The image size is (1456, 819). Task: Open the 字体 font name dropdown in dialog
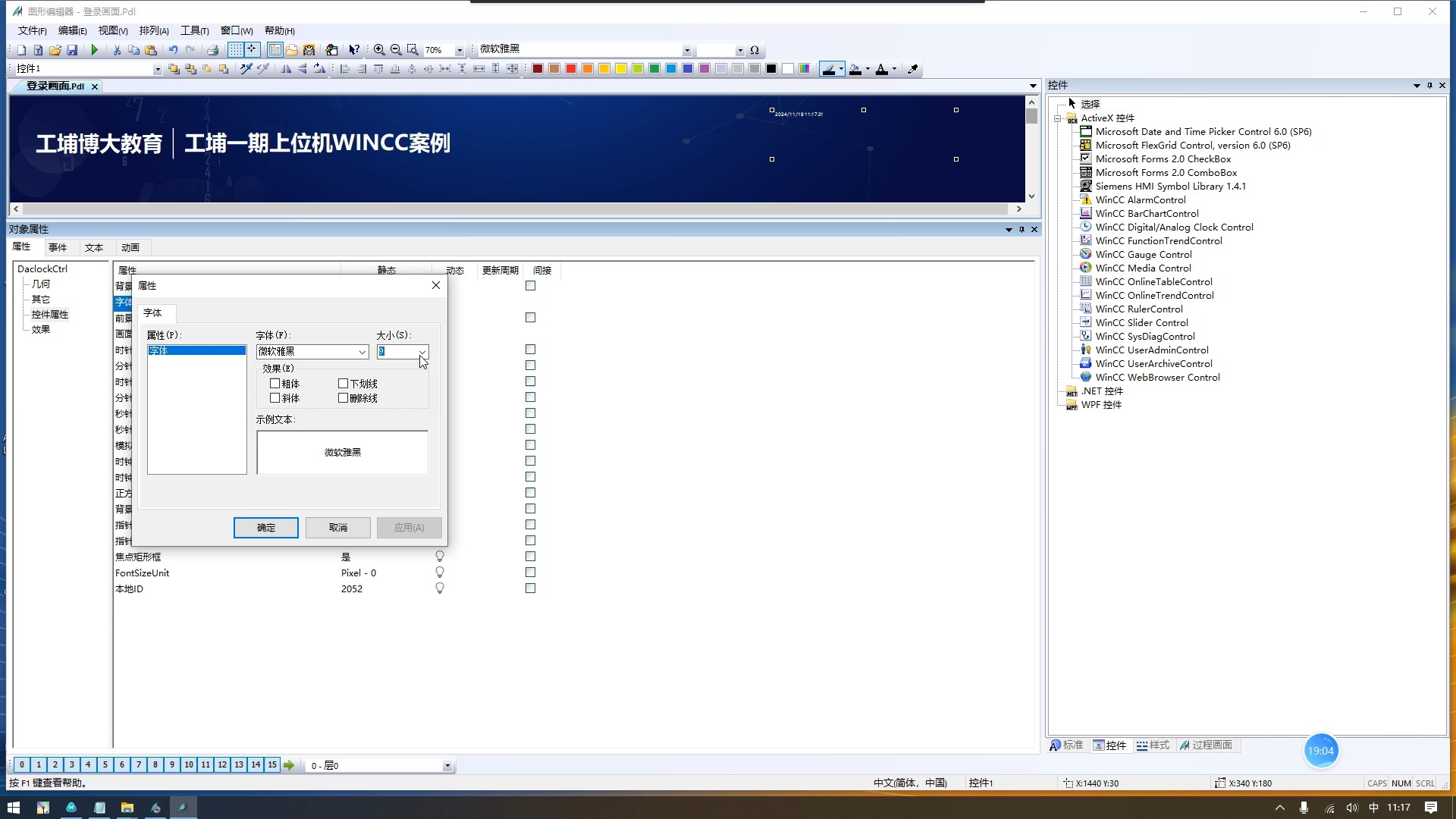[362, 352]
